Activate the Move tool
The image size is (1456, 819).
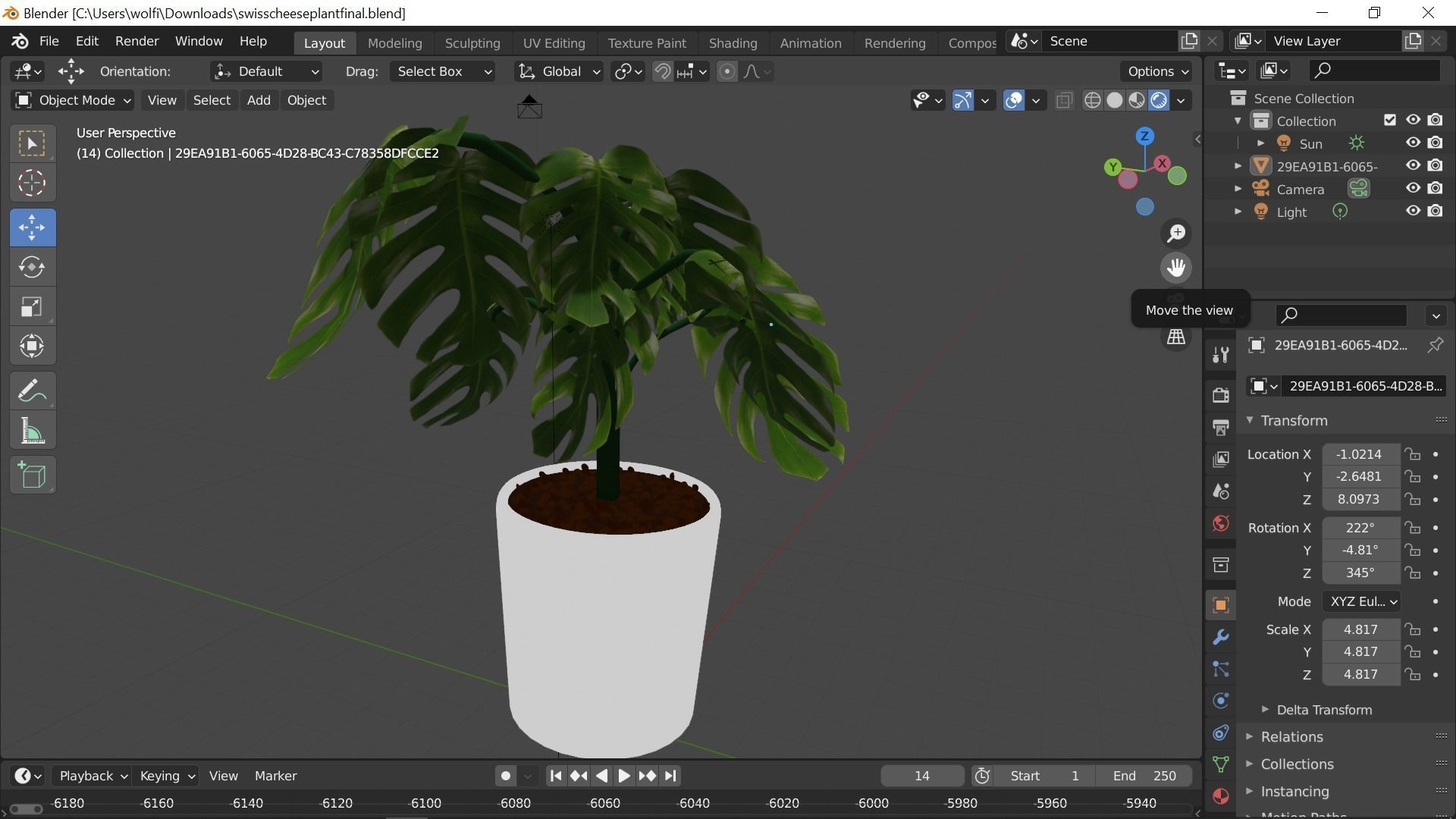(x=32, y=227)
